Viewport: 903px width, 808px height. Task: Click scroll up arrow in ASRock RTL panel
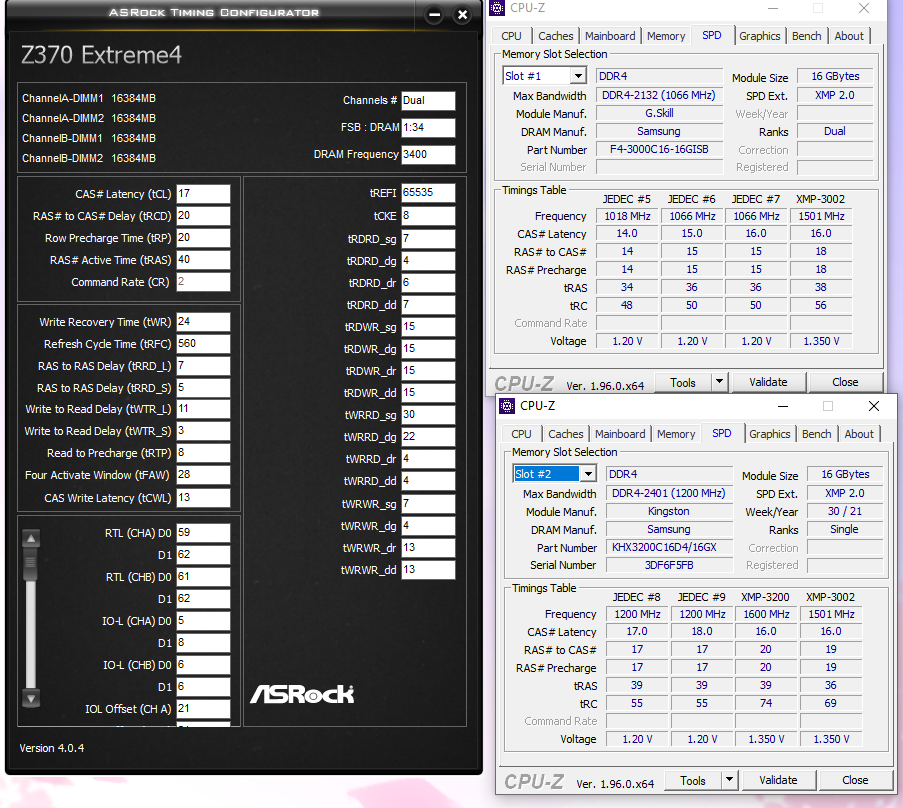click(31, 539)
